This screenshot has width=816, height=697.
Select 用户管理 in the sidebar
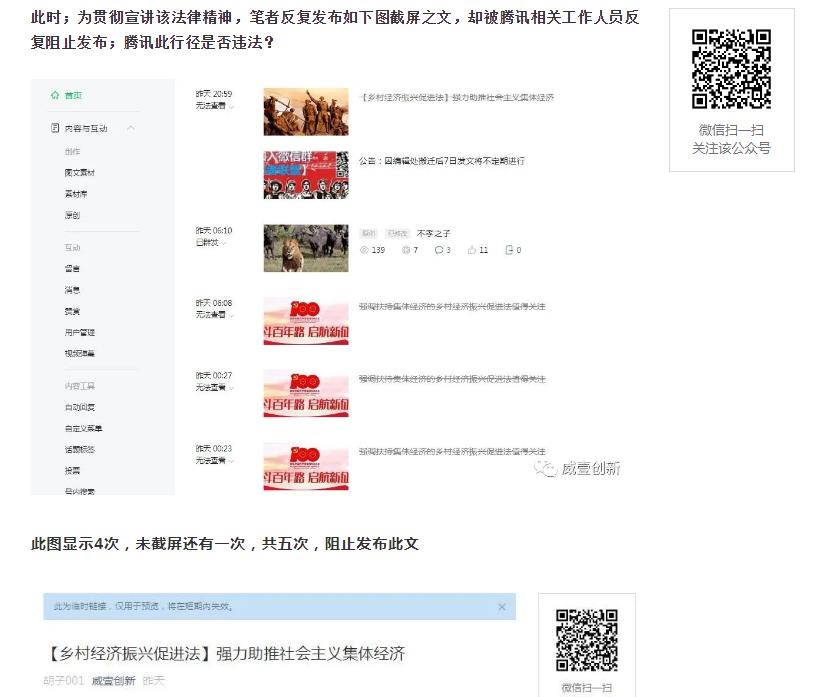tap(80, 332)
